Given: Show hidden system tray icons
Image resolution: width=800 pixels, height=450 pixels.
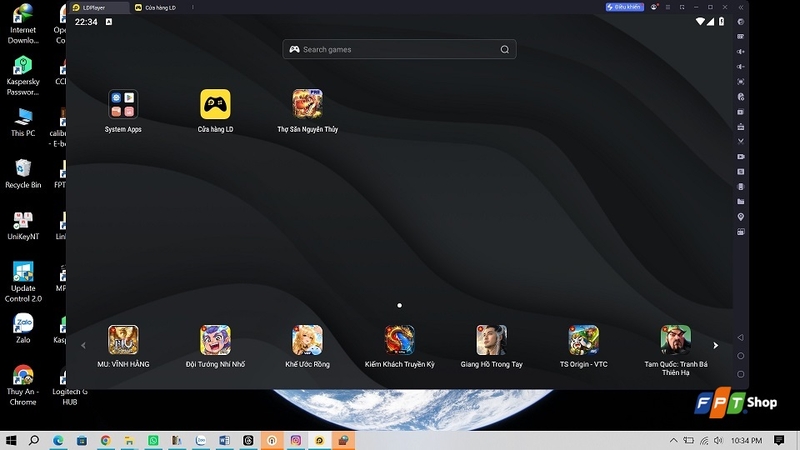Looking at the screenshot, I should click(x=673, y=440).
